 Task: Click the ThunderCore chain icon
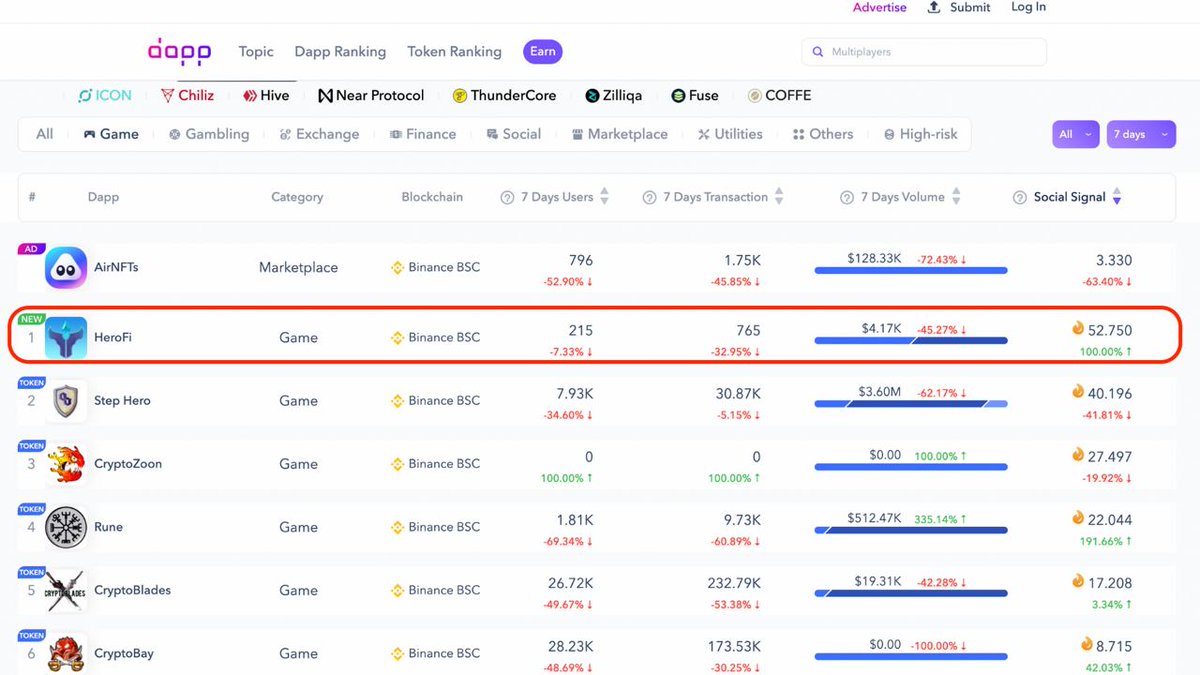pyautogui.click(x=460, y=96)
